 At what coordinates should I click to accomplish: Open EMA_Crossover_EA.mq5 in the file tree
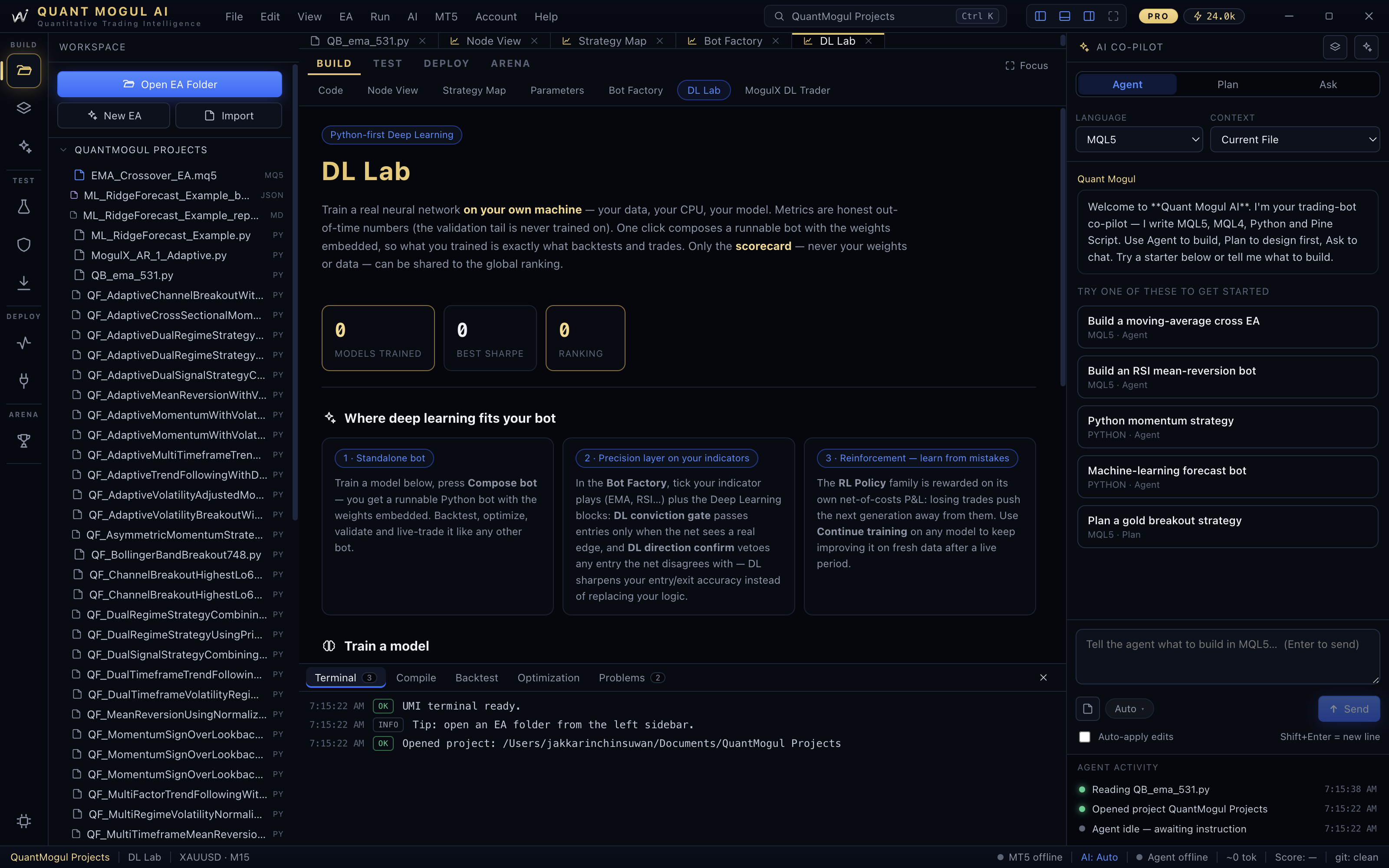pyautogui.click(x=170, y=175)
